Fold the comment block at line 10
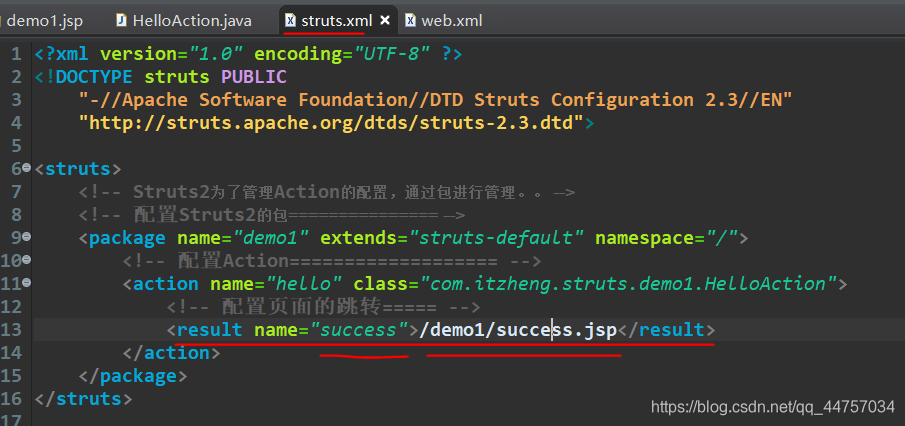Viewport: 905px width, 426px height. [x=26, y=260]
